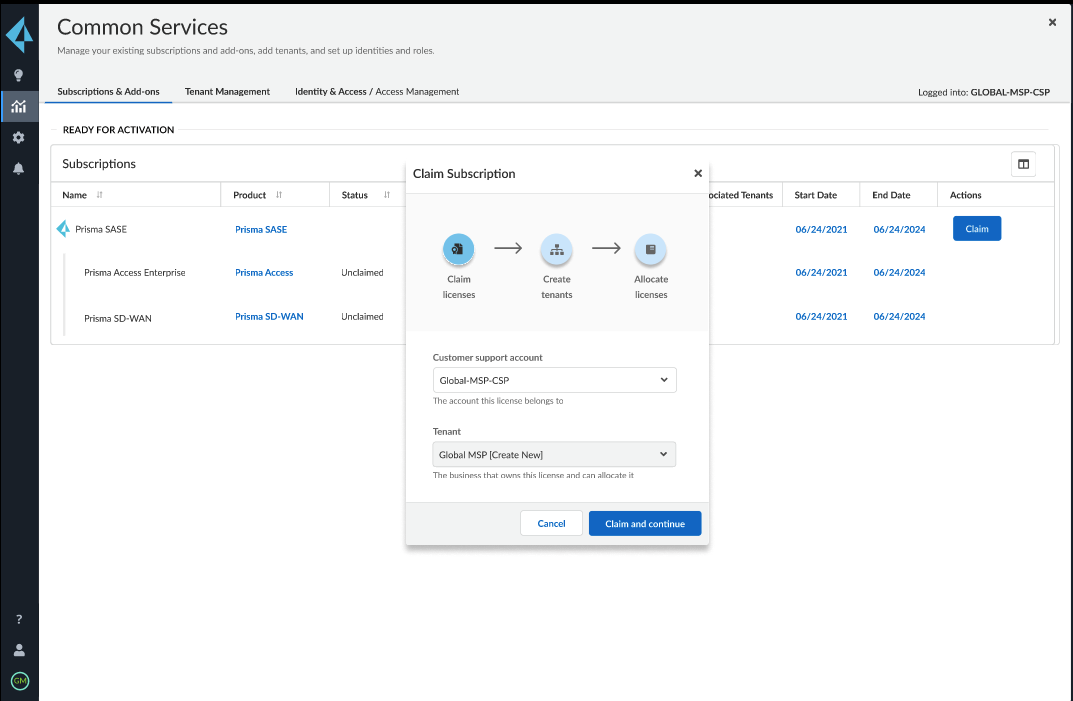Click the Unclaimed status for Prisma SD-WAN
This screenshot has width=1073, height=701.
tap(362, 316)
